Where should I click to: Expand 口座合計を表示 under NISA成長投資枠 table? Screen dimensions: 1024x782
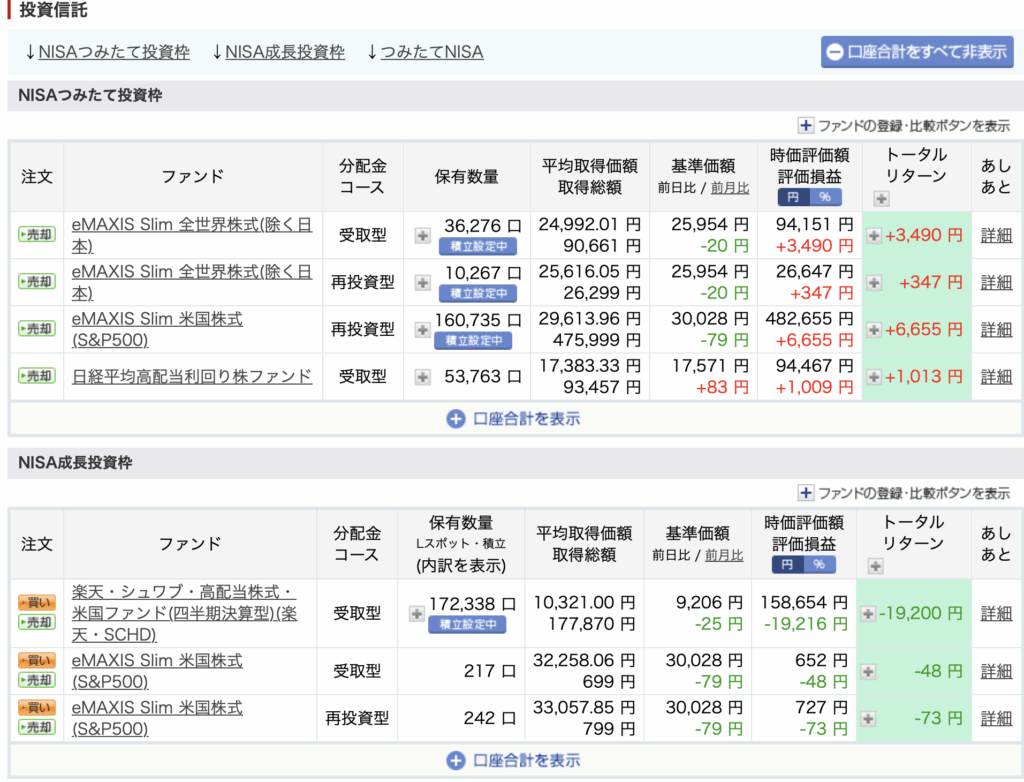point(514,760)
